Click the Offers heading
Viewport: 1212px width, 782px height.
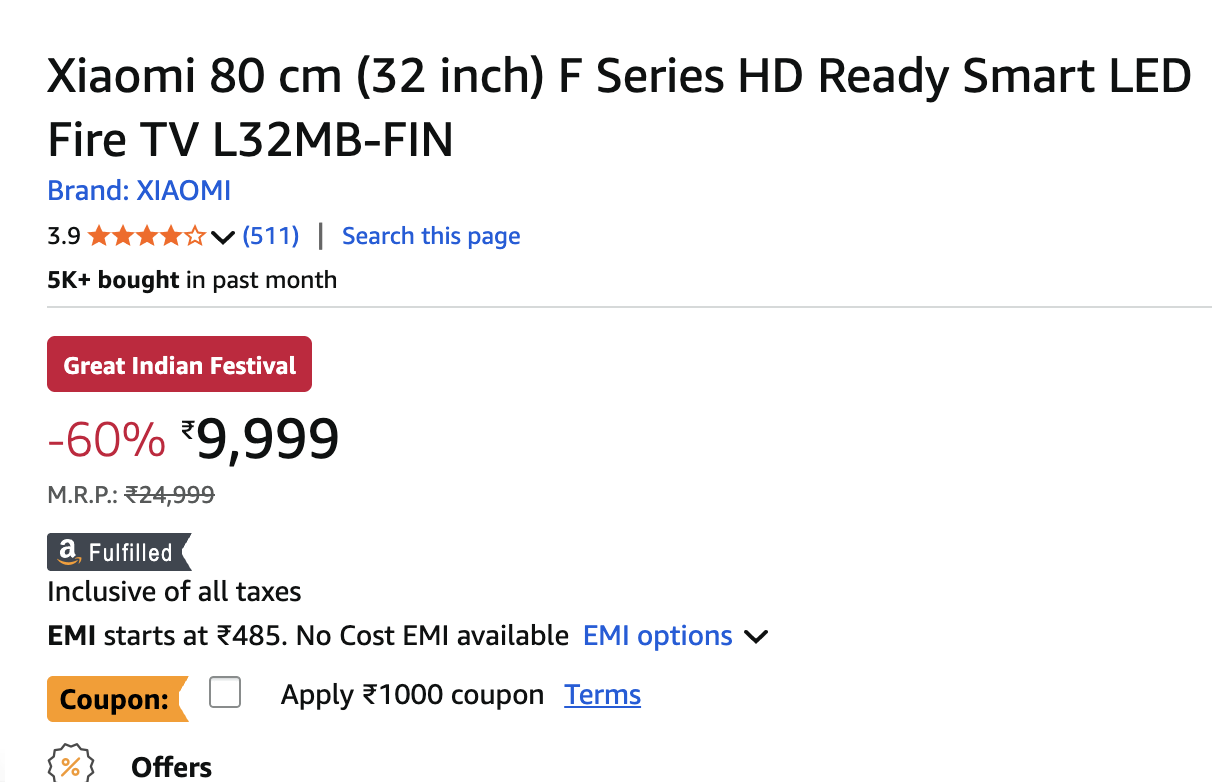(x=172, y=767)
